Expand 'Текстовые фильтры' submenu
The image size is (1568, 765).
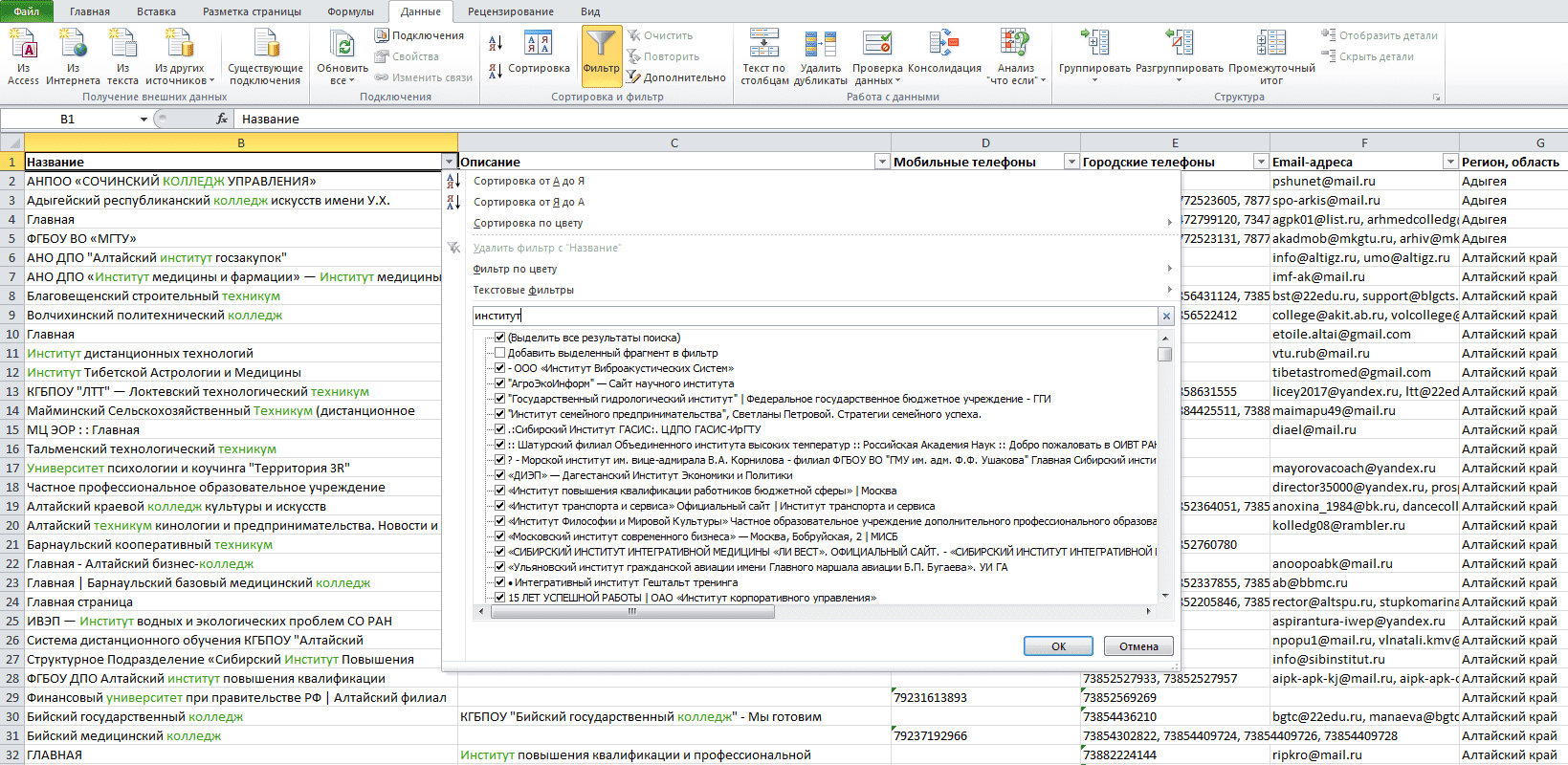click(x=1169, y=290)
